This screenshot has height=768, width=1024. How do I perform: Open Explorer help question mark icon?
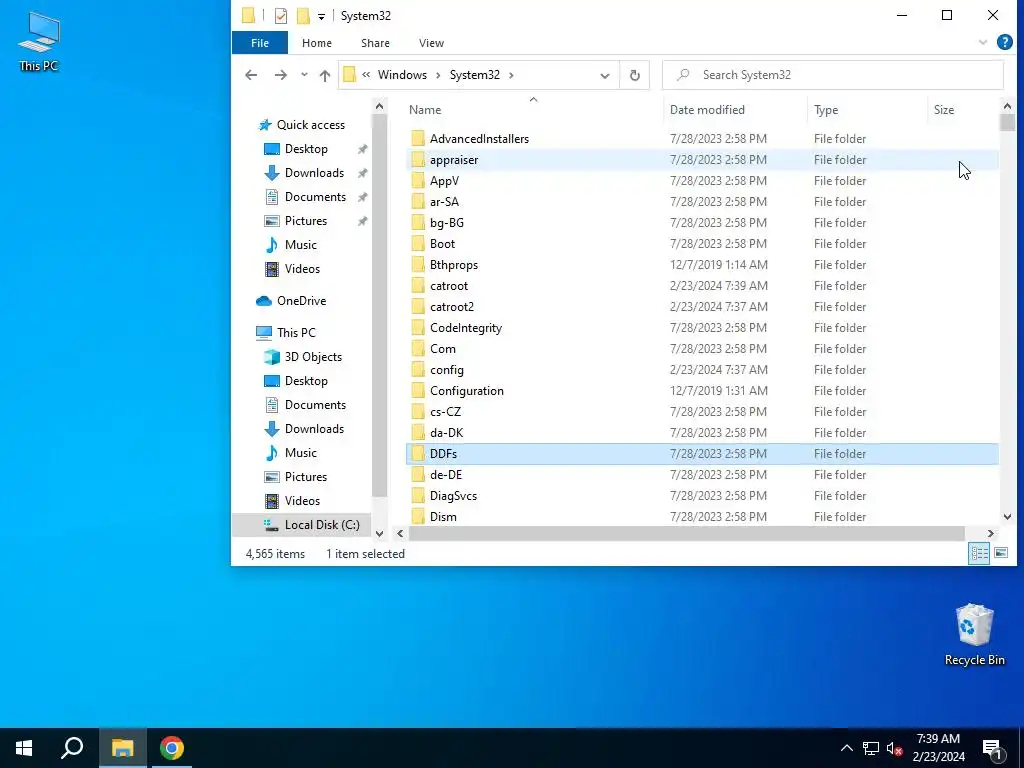click(1004, 42)
